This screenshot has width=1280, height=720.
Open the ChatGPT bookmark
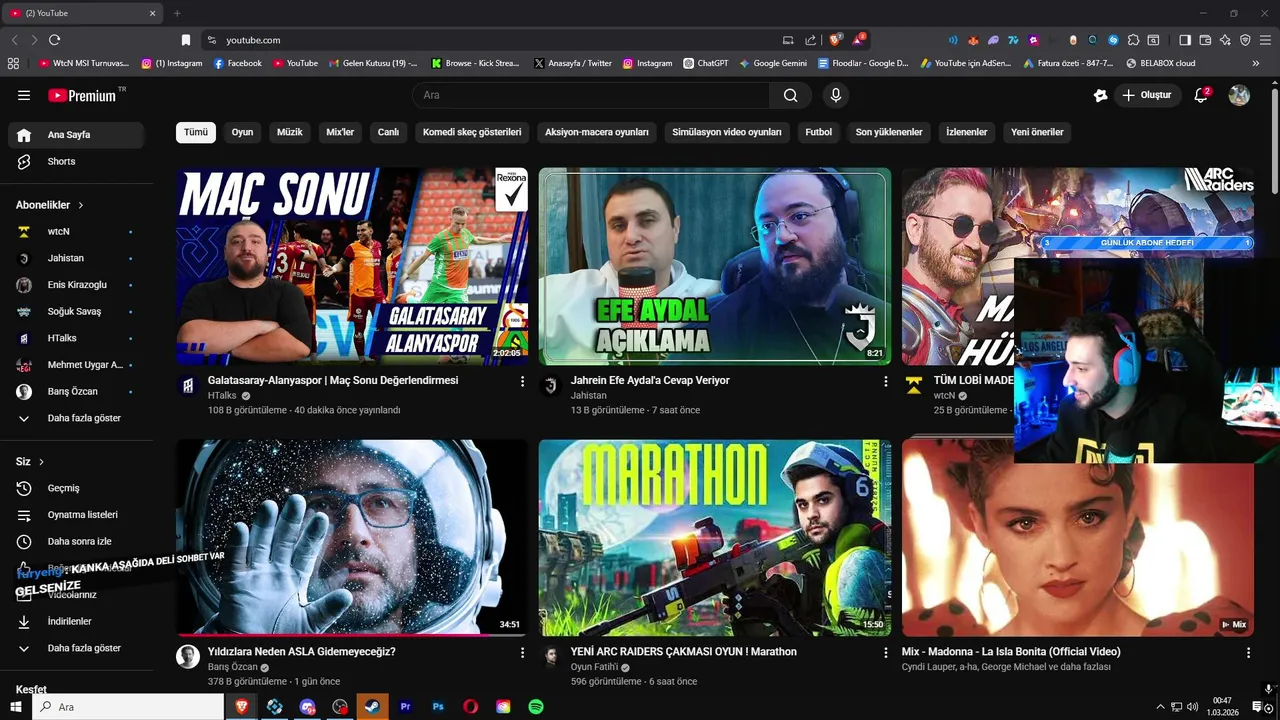706,63
